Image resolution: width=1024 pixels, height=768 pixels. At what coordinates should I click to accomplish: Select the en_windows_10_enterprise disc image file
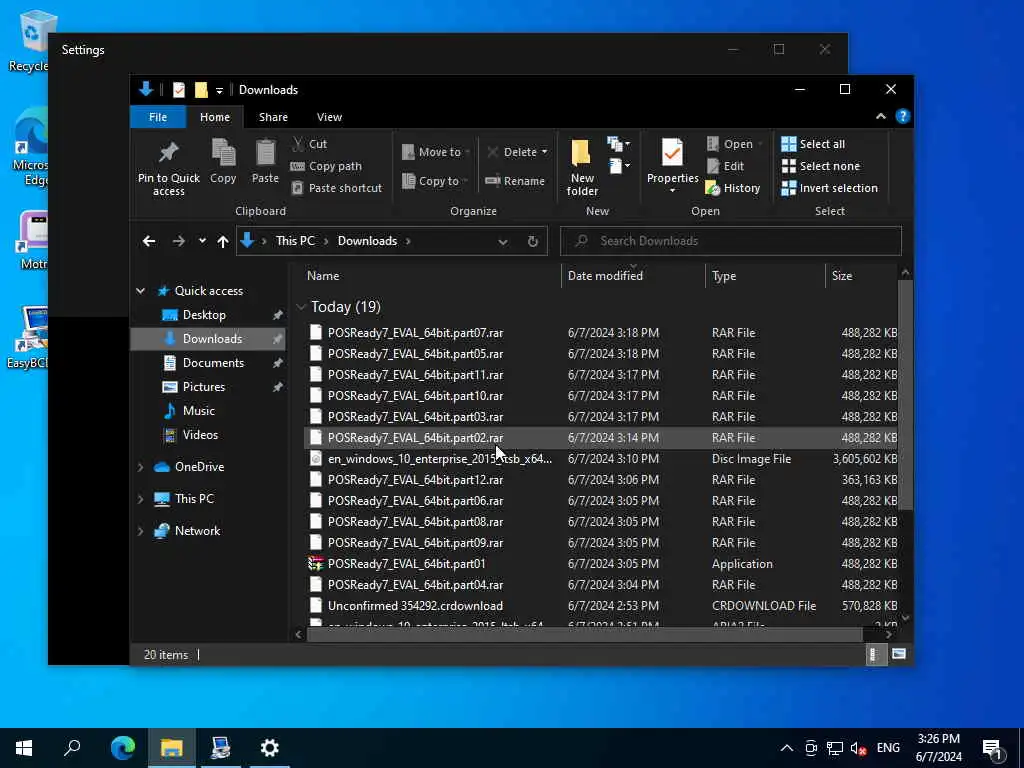pyautogui.click(x=601, y=458)
